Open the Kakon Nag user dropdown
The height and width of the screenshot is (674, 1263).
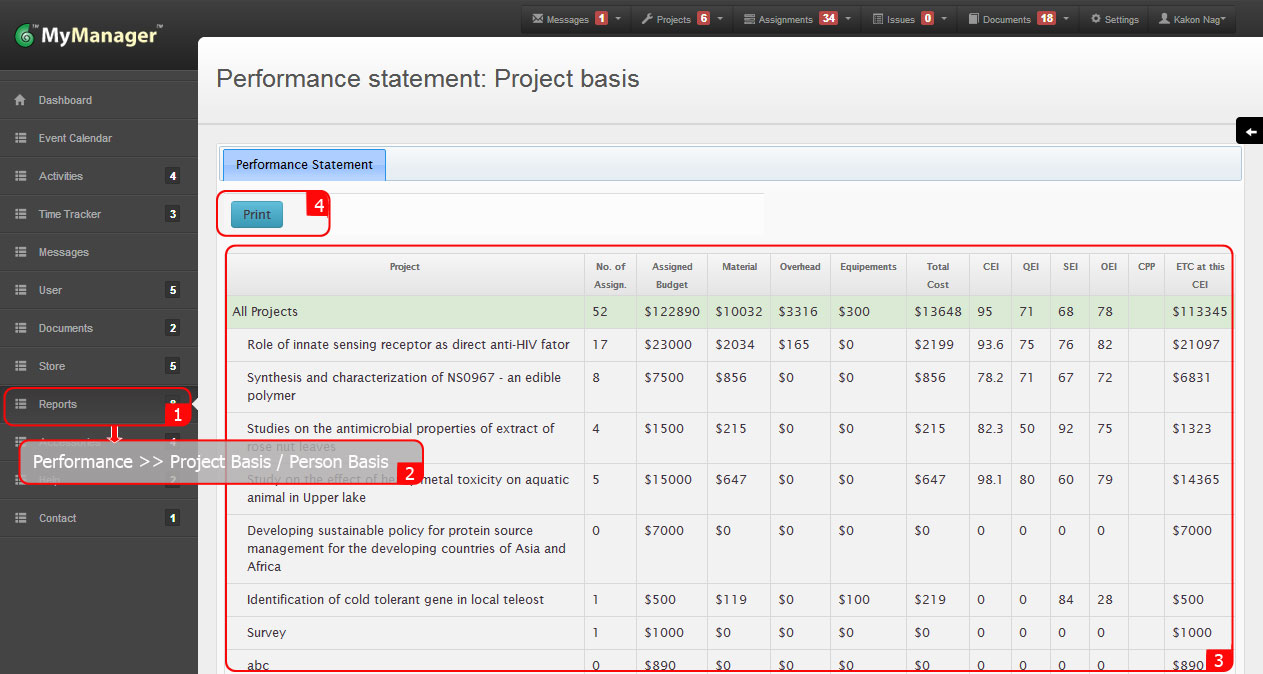pyautogui.click(x=1195, y=19)
